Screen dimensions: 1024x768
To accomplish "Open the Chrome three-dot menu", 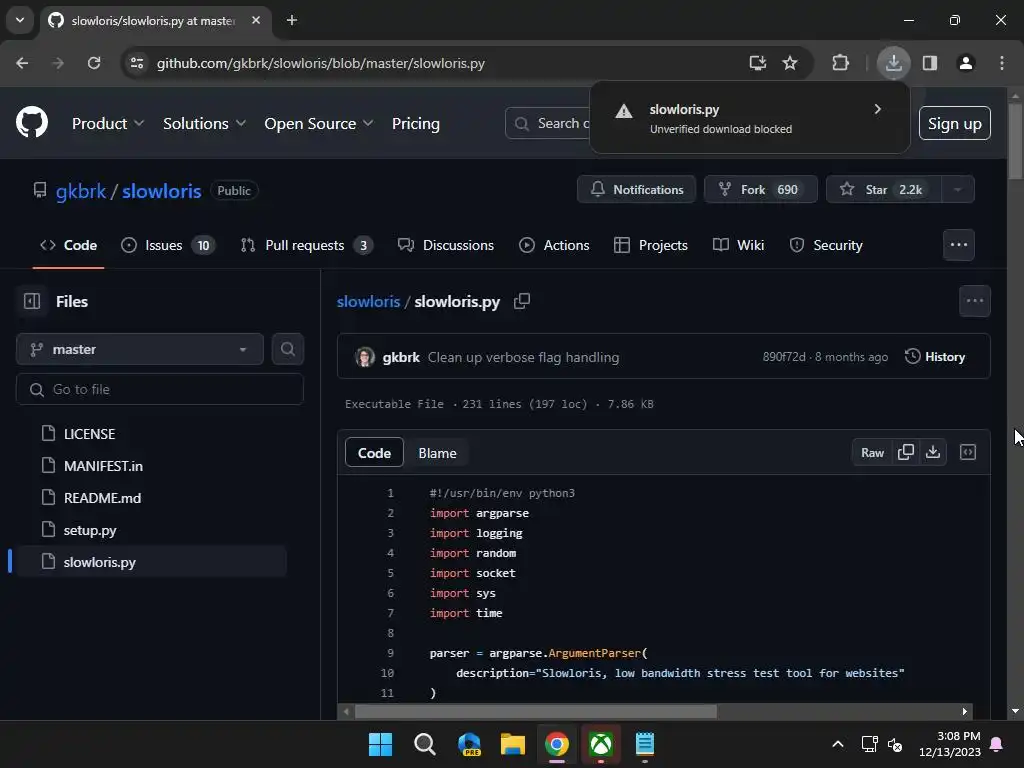I will [1002, 63].
